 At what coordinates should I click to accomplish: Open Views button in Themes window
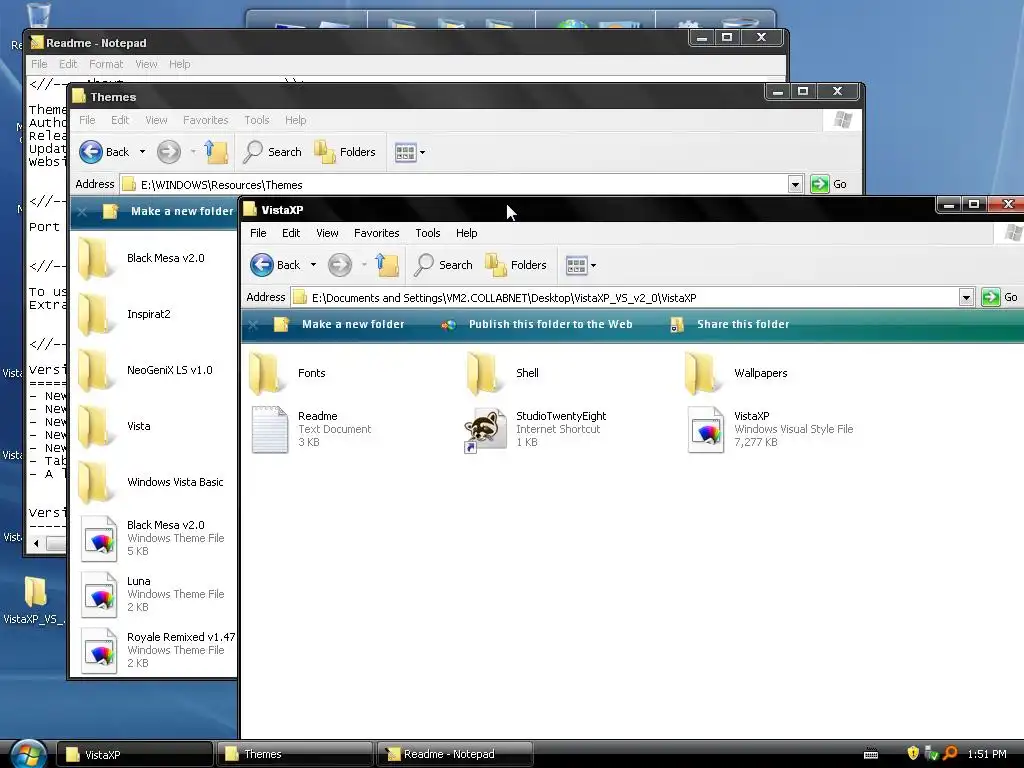click(x=405, y=153)
